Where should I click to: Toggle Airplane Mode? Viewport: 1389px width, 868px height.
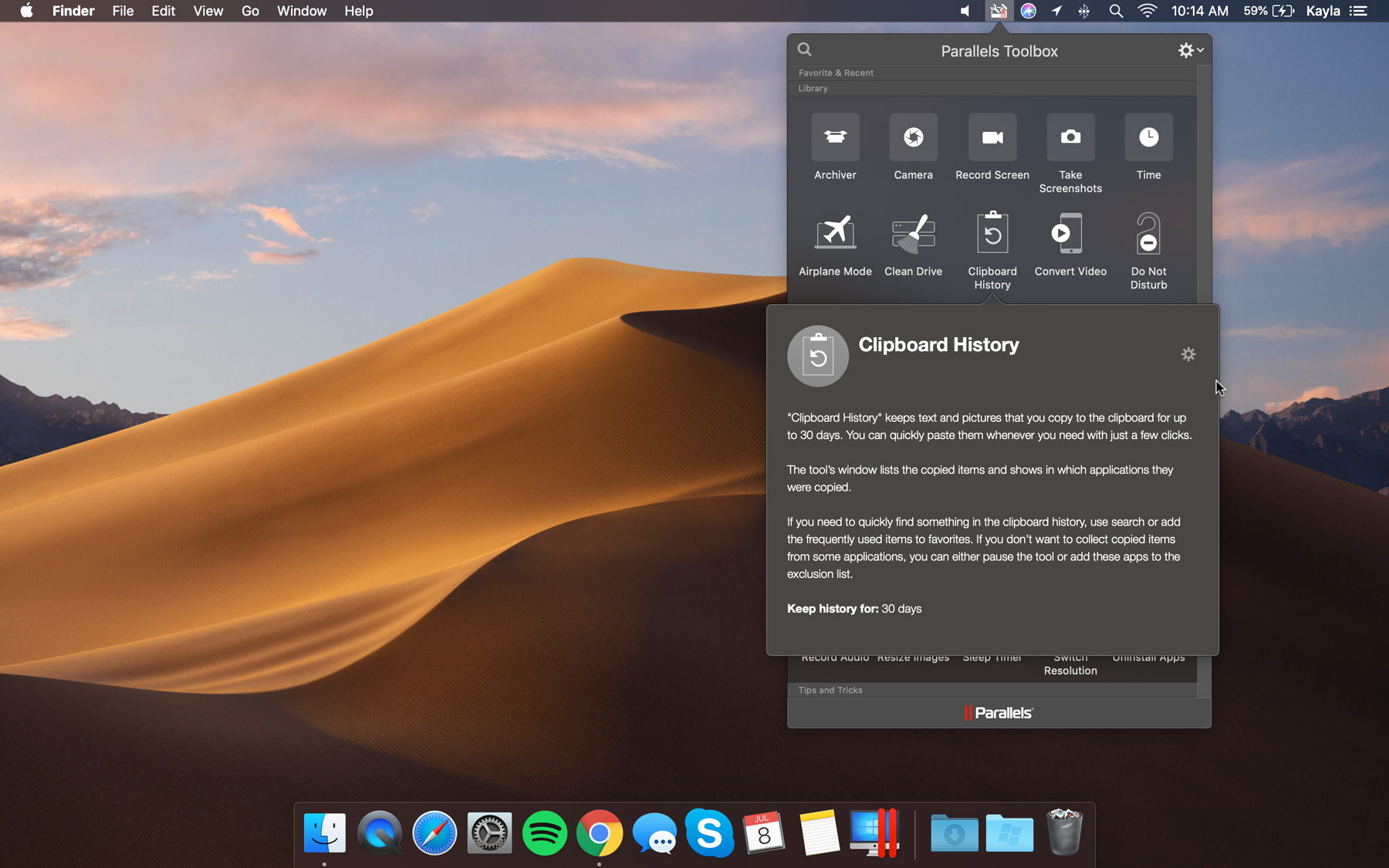(835, 234)
